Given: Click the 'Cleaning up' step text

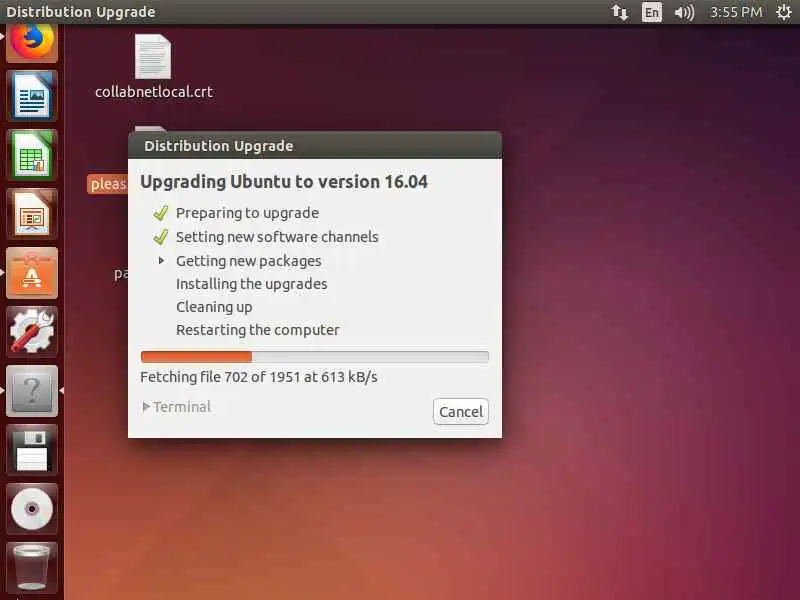Looking at the screenshot, I should (214, 307).
